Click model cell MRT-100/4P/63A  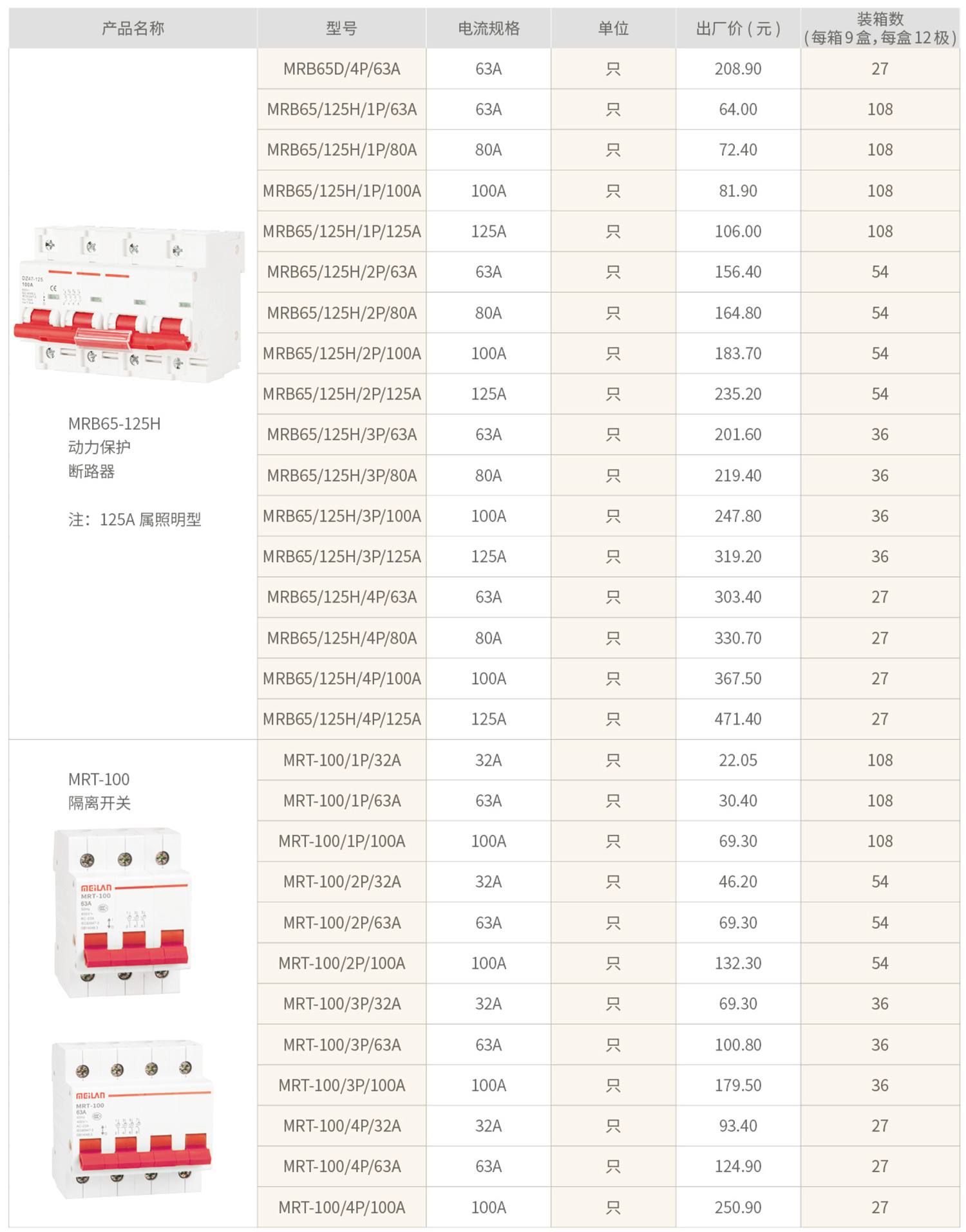point(341,1166)
